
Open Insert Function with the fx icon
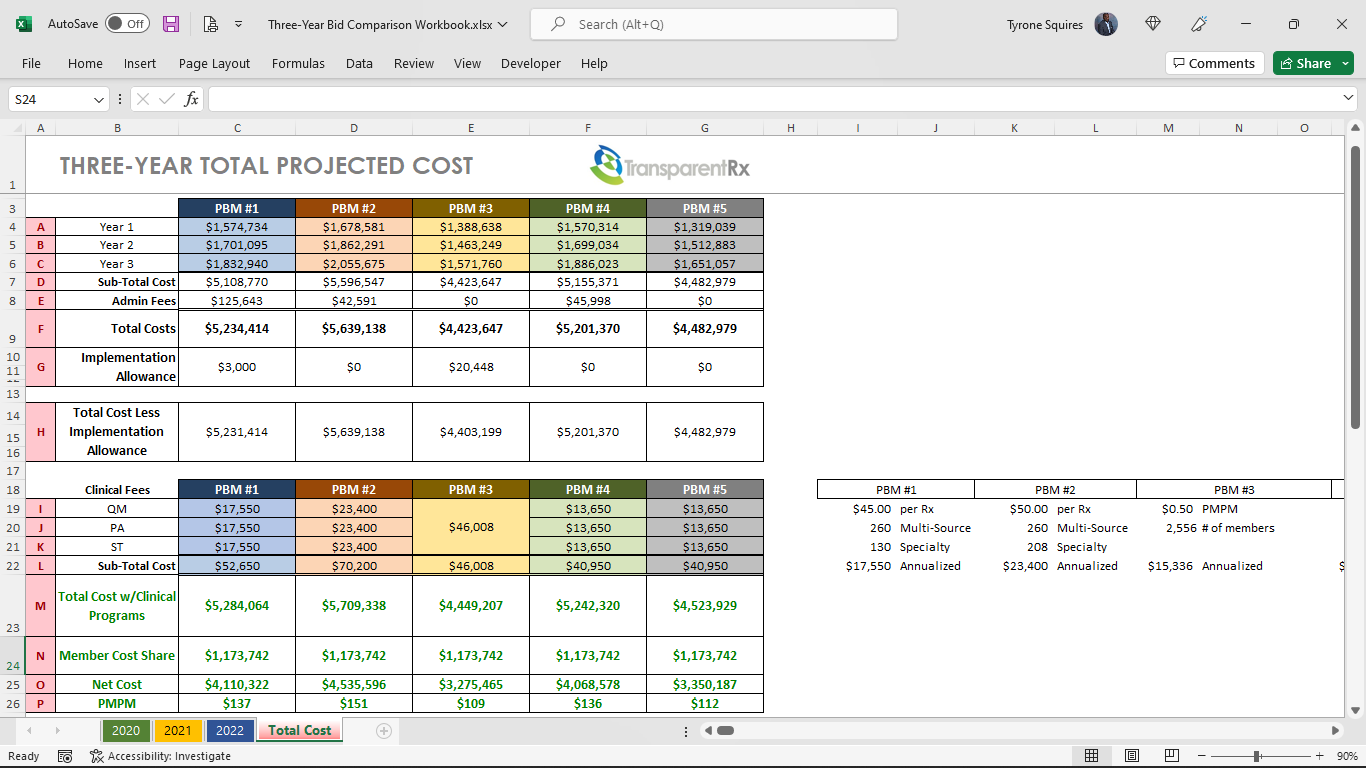(x=190, y=99)
